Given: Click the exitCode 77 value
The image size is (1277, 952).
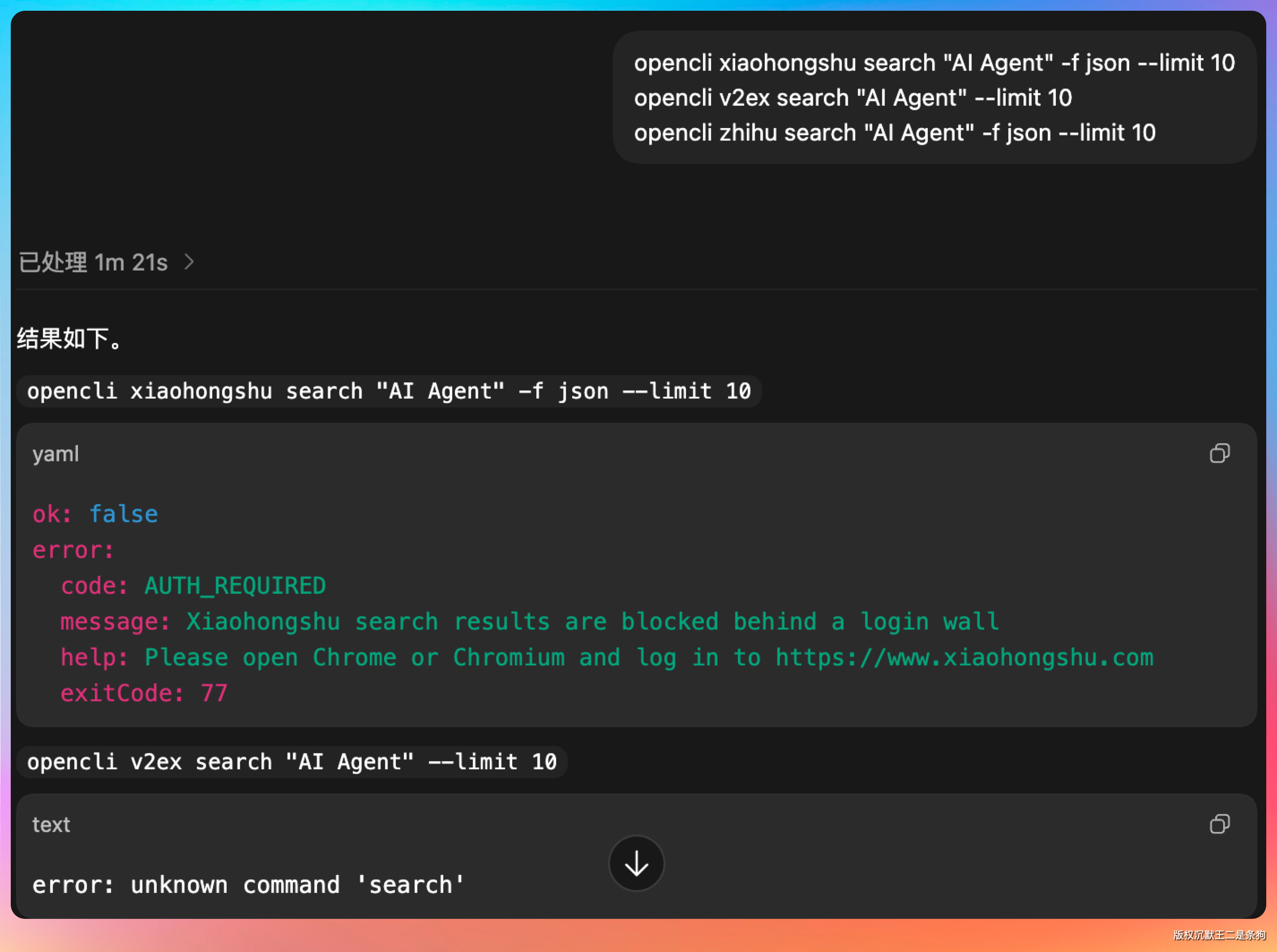Looking at the screenshot, I should (x=214, y=693).
